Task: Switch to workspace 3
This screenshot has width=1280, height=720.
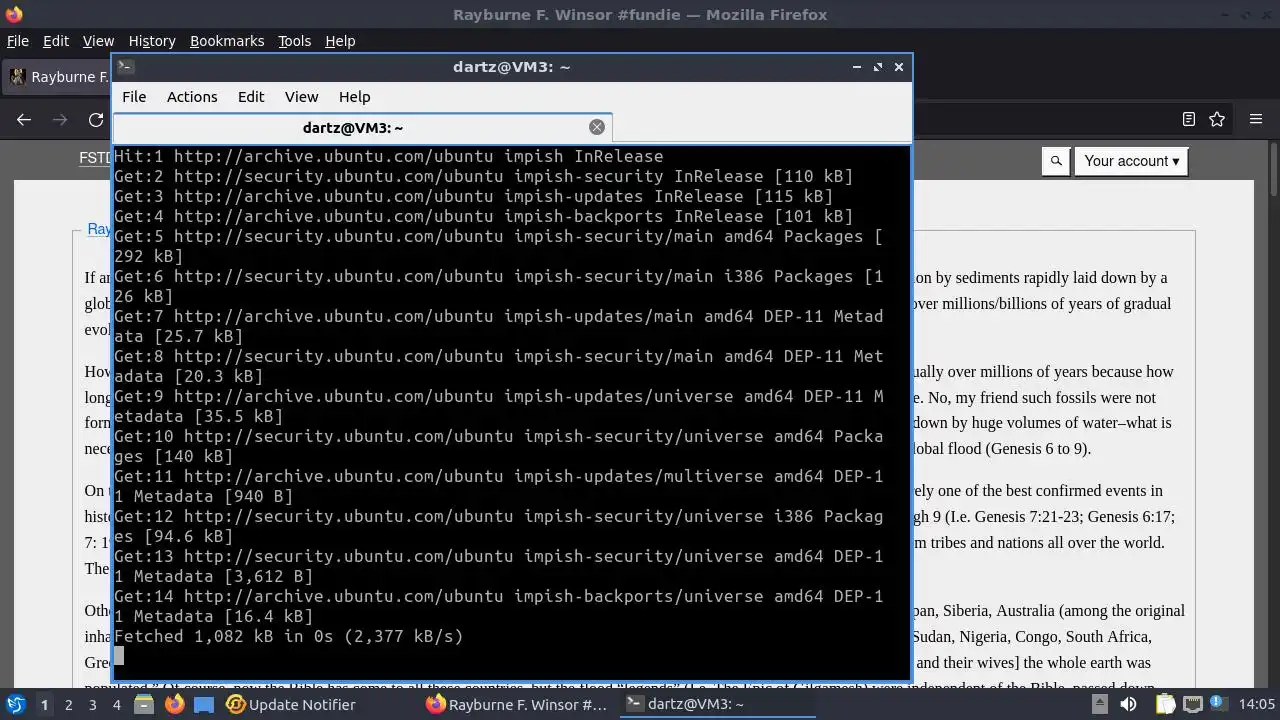Action: click(x=92, y=704)
